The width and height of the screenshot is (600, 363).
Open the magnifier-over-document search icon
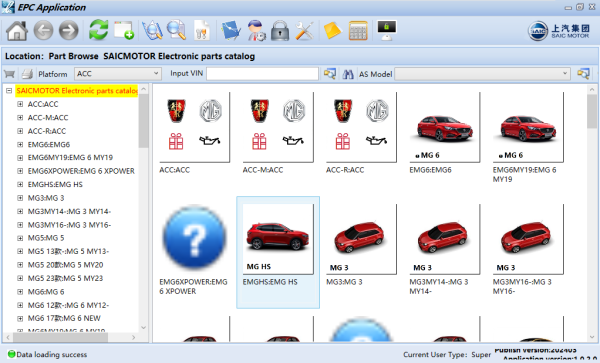click(176, 30)
